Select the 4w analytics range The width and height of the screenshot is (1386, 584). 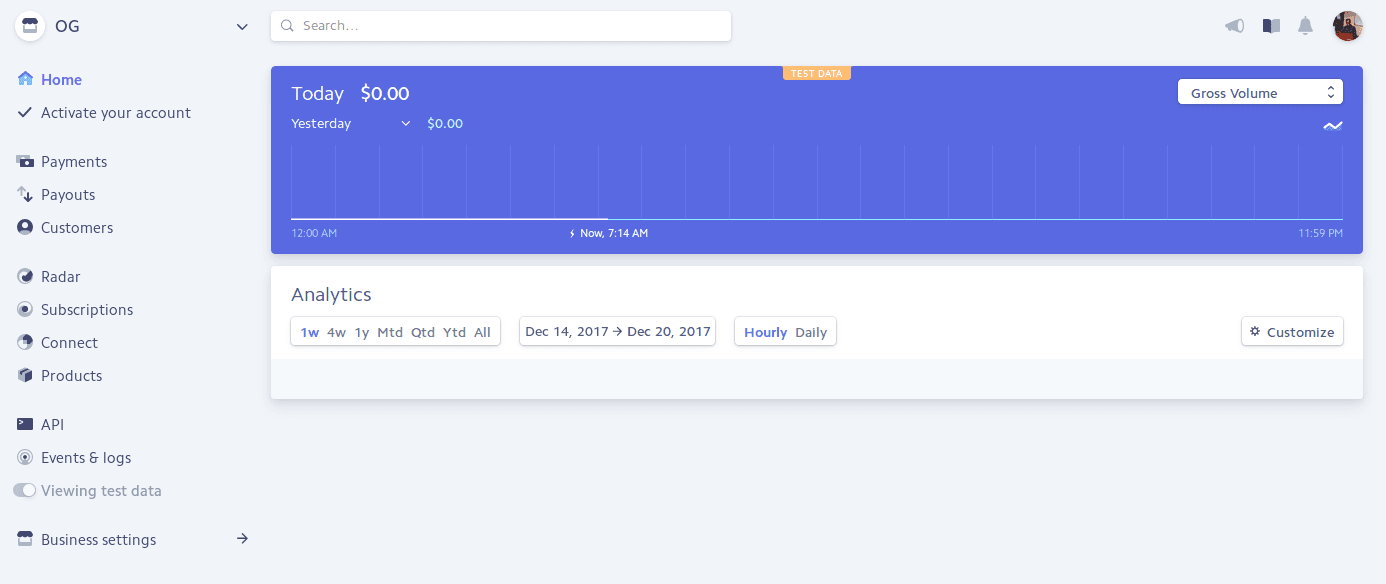click(335, 331)
